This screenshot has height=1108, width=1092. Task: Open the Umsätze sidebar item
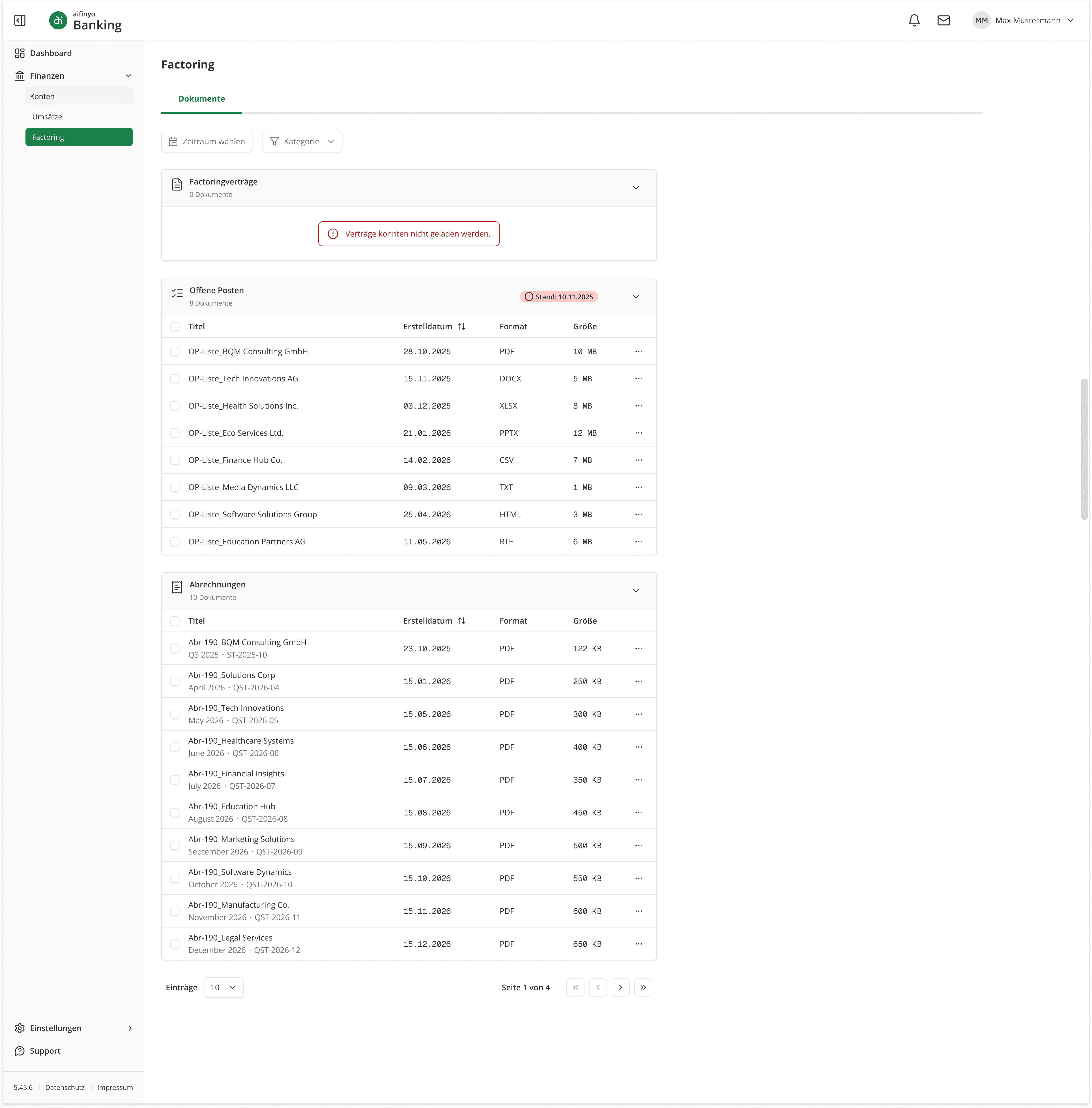[x=47, y=117]
